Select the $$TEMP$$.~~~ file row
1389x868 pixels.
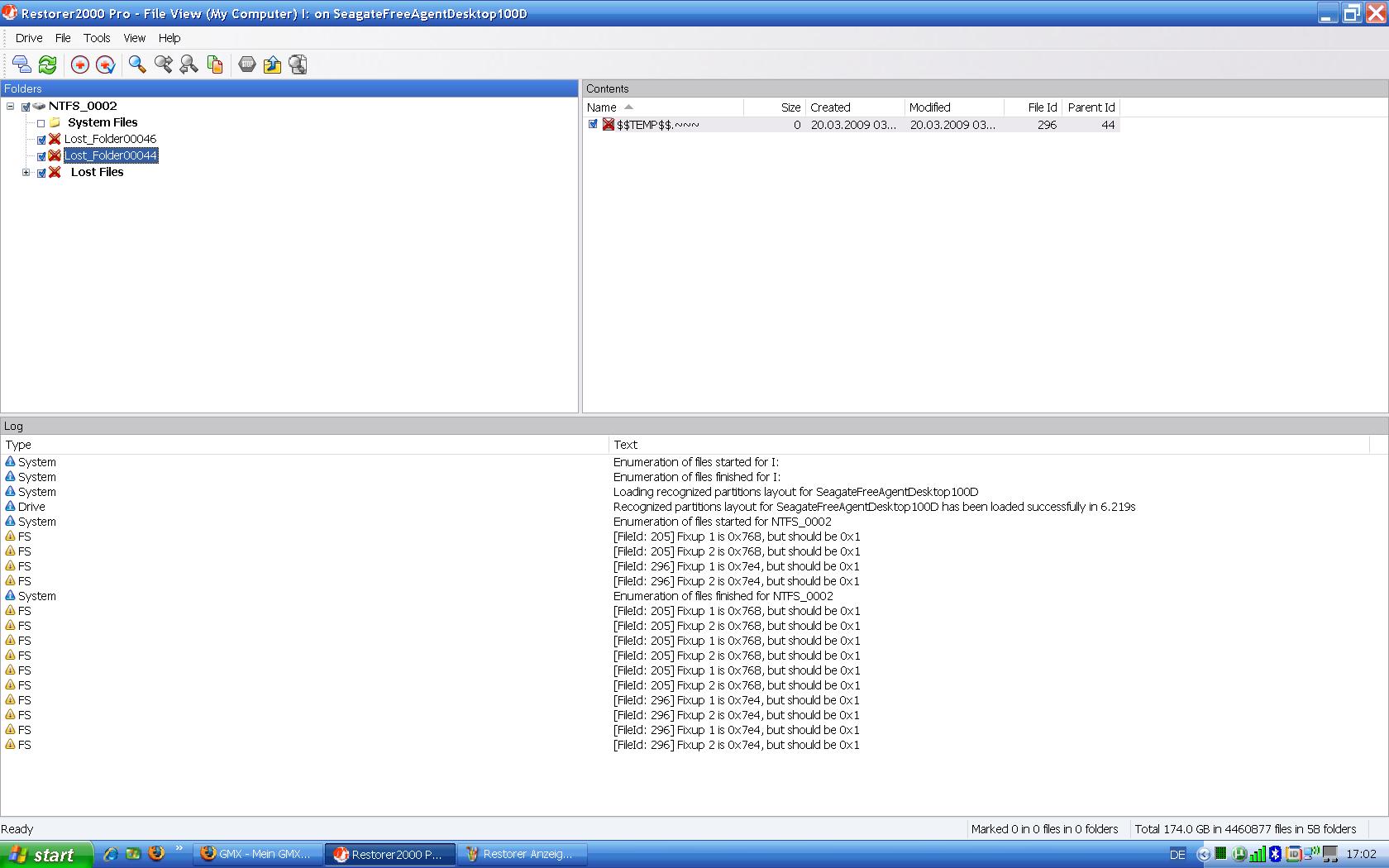tap(852, 125)
